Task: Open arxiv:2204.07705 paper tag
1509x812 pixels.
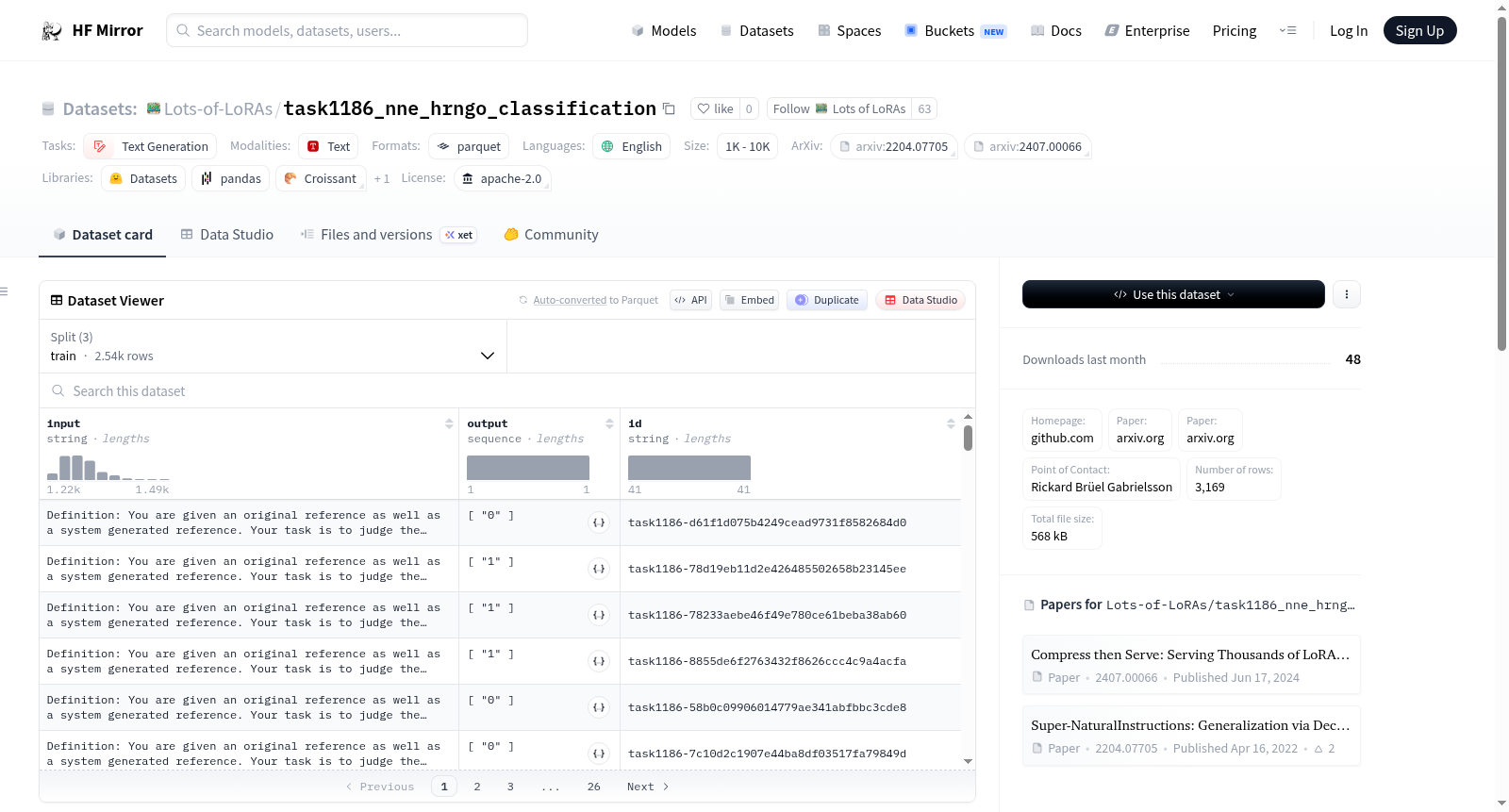Action: pos(894,146)
